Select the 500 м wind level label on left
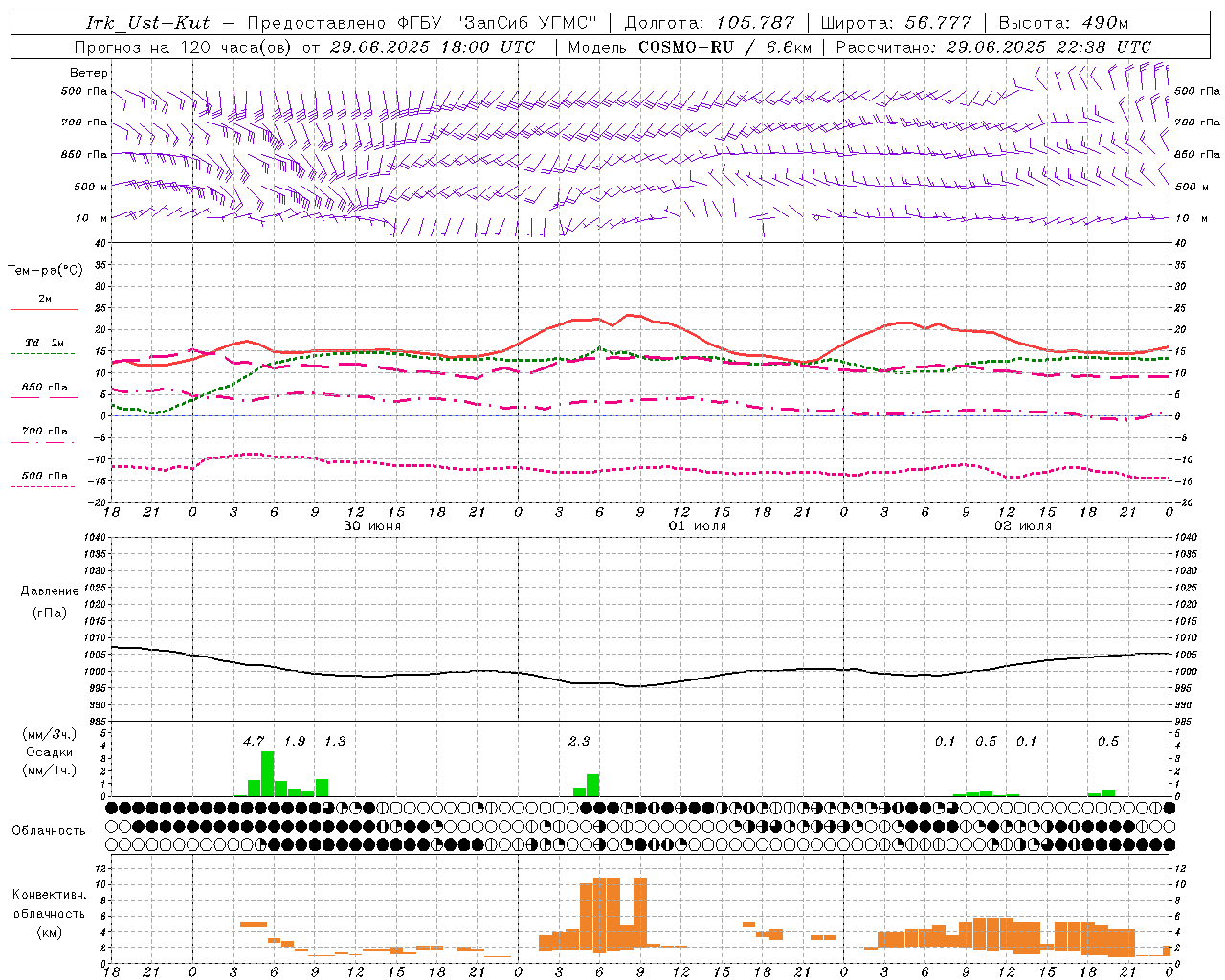The image size is (1225, 980). tap(91, 187)
